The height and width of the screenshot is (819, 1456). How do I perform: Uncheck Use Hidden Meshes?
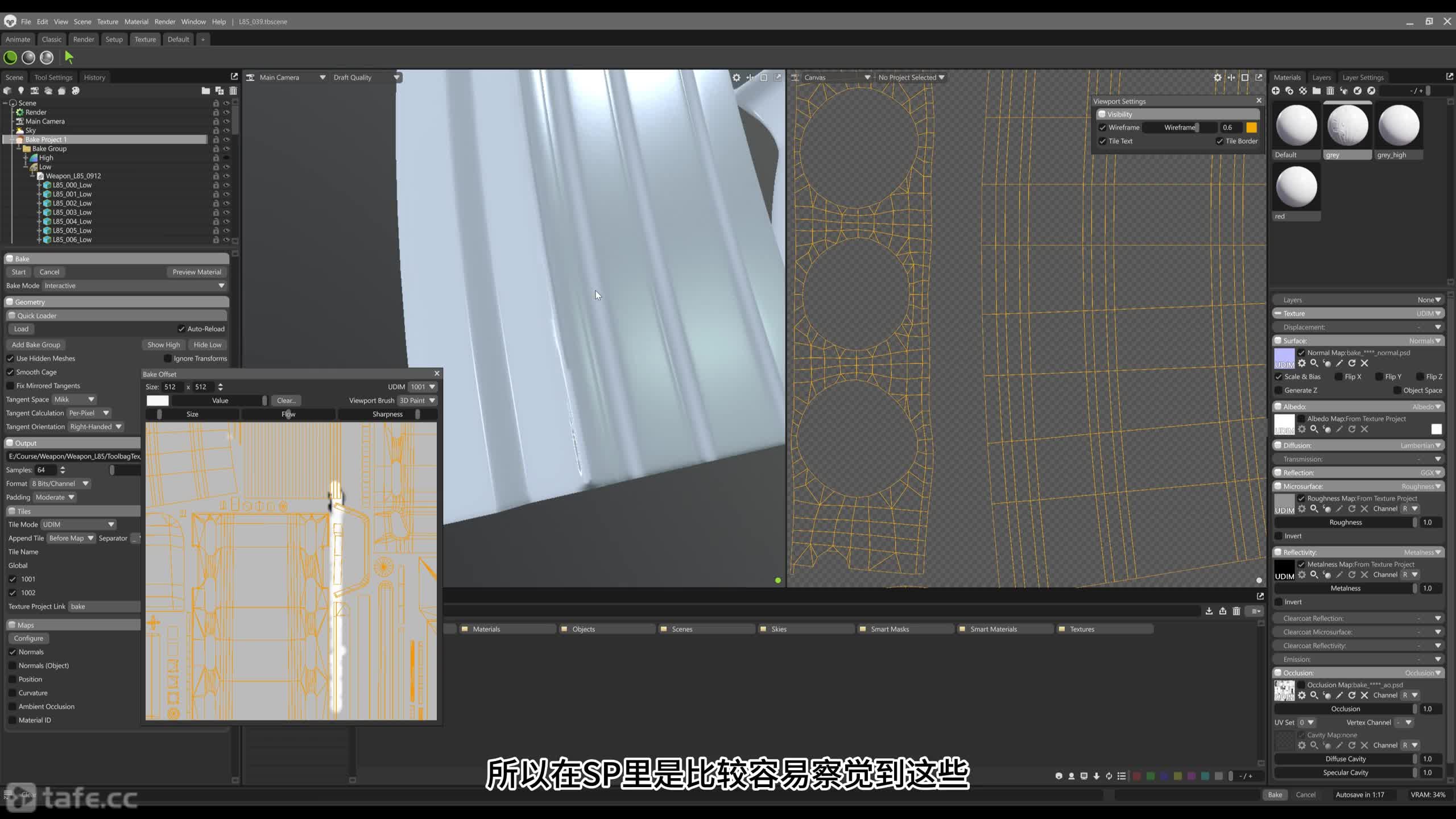pyautogui.click(x=10, y=358)
